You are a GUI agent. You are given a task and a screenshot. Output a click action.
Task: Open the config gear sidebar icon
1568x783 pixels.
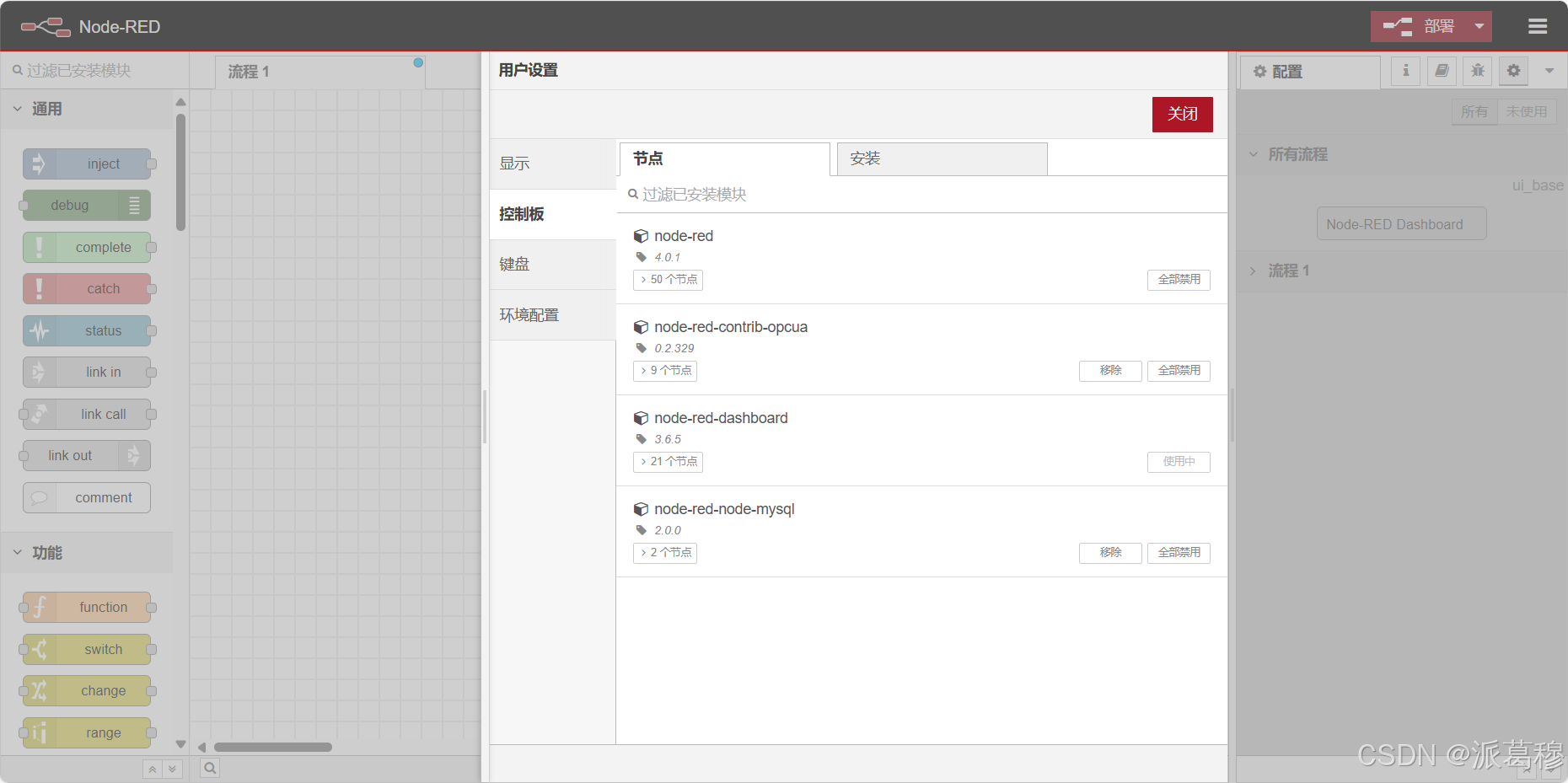1514,71
